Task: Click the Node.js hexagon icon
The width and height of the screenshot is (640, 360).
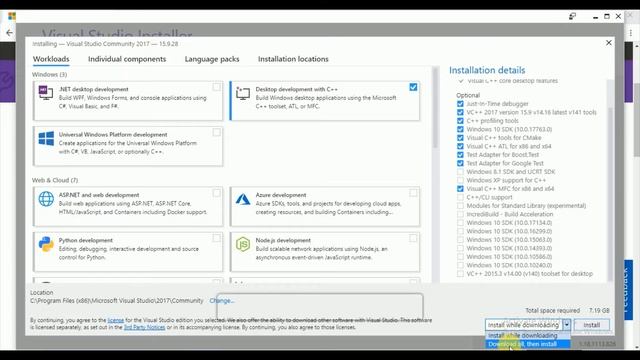Action: [243, 244]
